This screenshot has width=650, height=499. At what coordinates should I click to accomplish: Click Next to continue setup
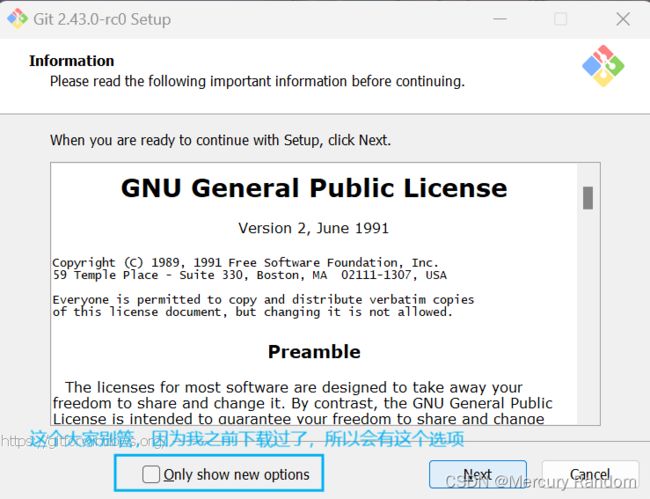[x=478, y=474]
